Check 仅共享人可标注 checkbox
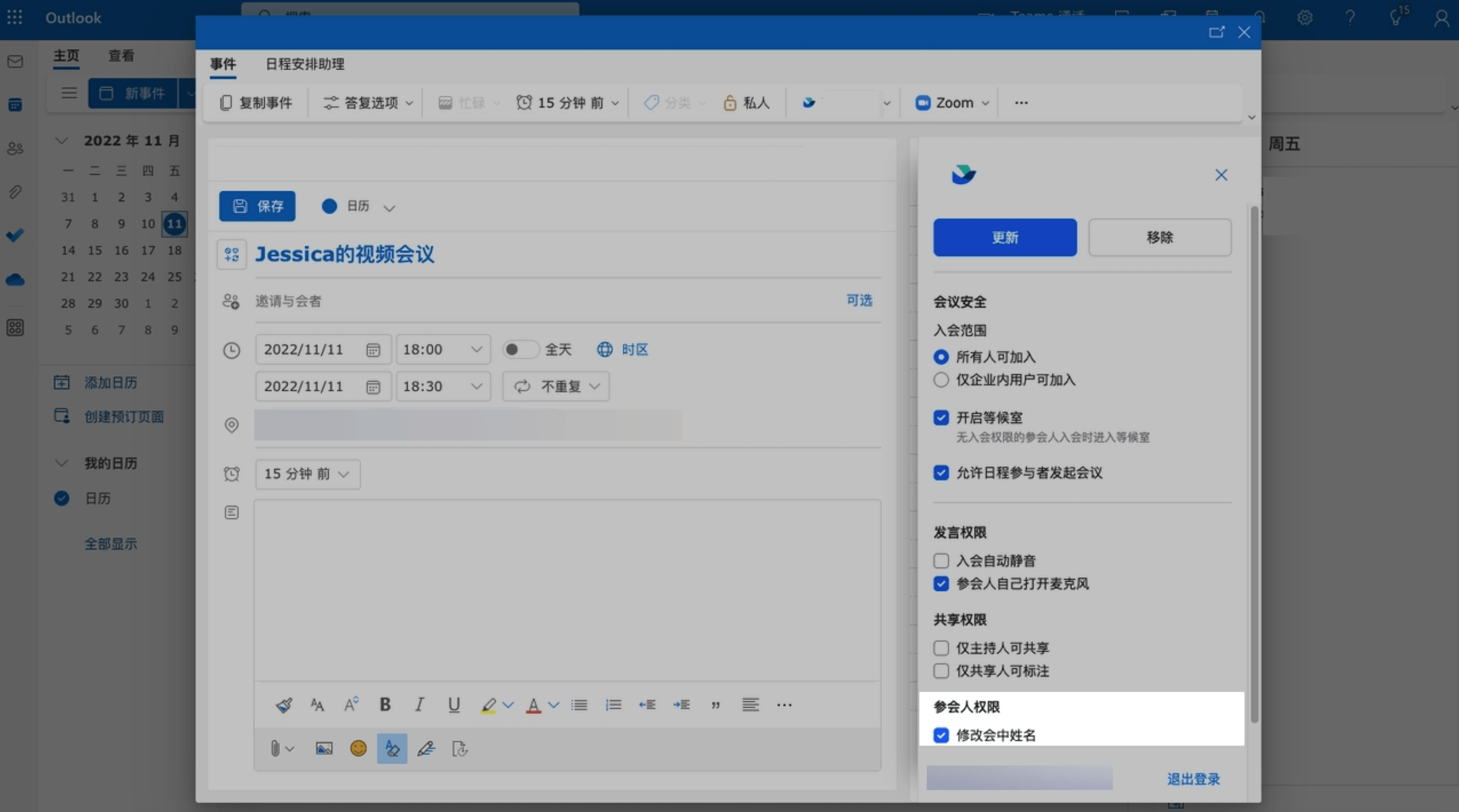The image size is (1459, 812). point(941,671)
